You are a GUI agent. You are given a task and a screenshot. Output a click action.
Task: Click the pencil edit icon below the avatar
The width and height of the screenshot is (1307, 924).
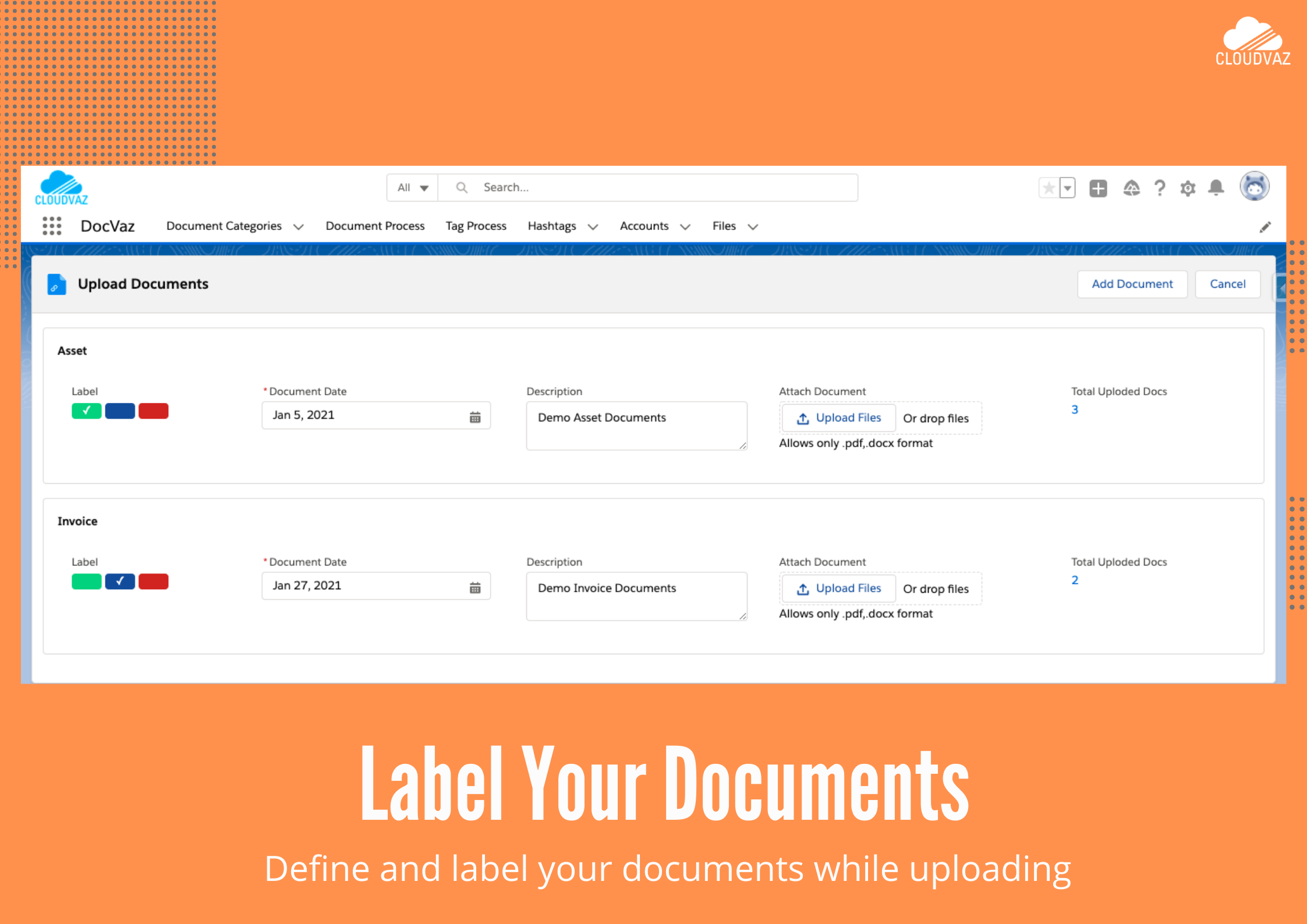pos(1265,226)
